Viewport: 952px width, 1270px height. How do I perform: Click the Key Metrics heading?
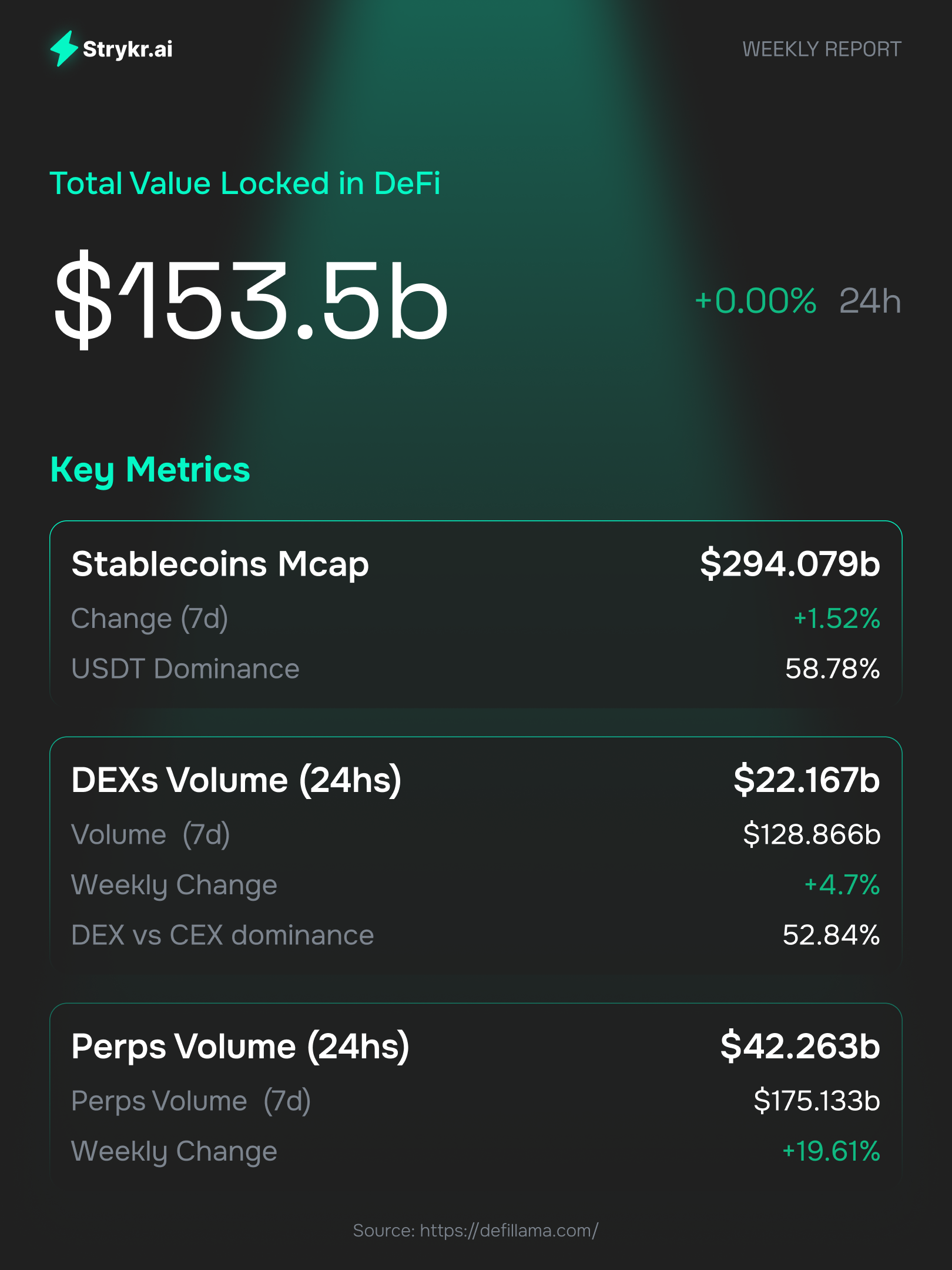150,470
